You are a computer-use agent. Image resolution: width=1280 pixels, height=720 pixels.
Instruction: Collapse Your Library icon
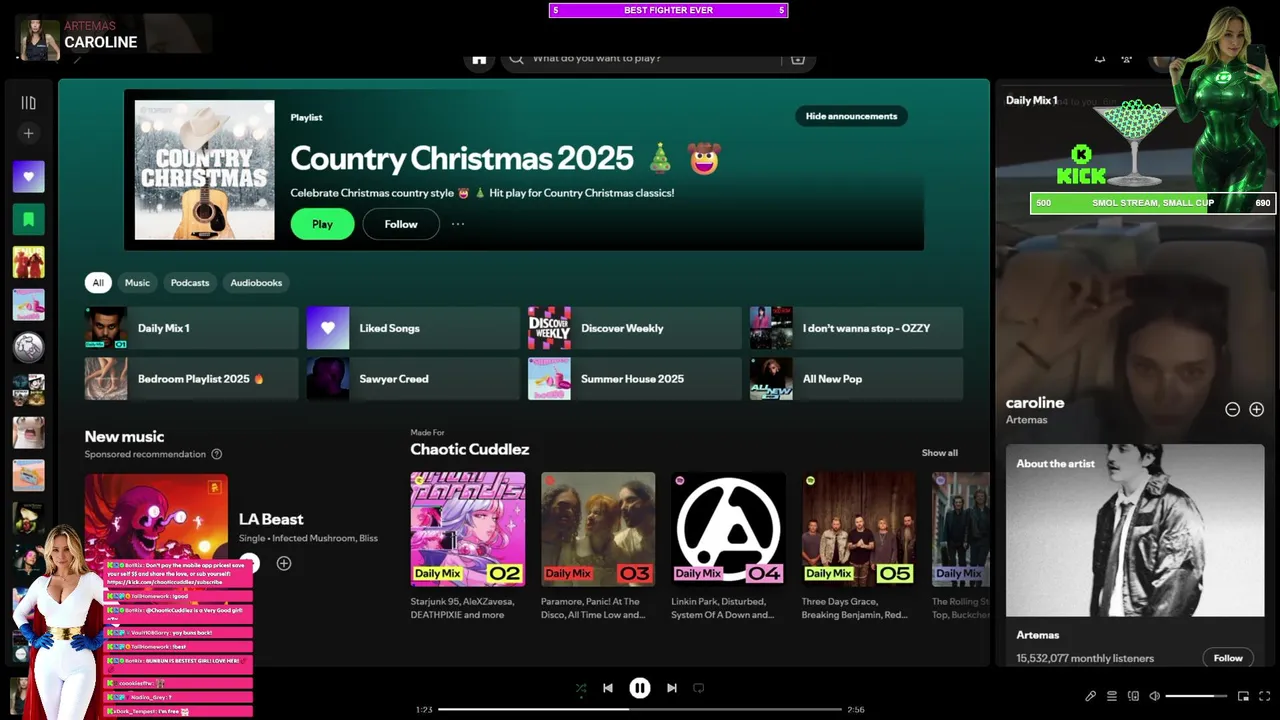tap(28, 103)
